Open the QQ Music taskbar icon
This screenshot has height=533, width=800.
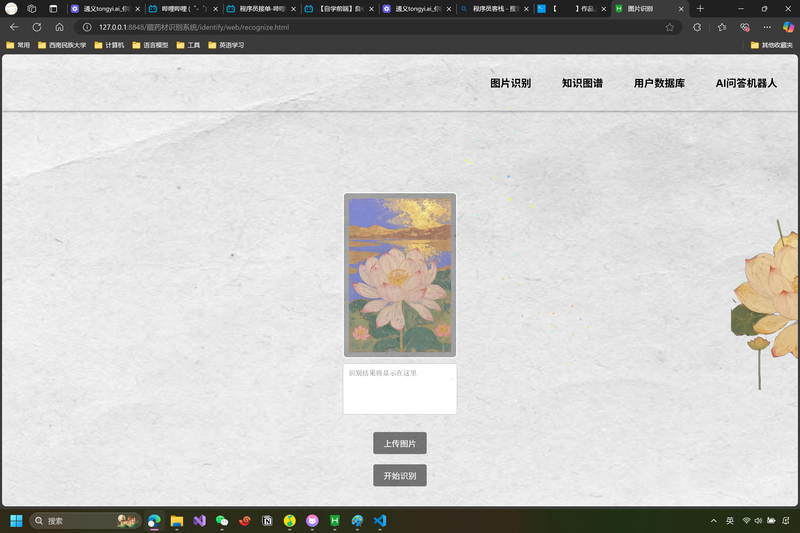[x=290, y=521]
